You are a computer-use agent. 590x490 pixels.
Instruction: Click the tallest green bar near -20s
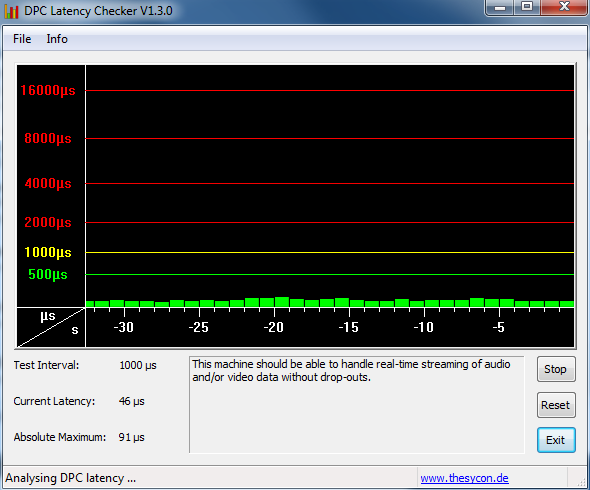(282, 302)
